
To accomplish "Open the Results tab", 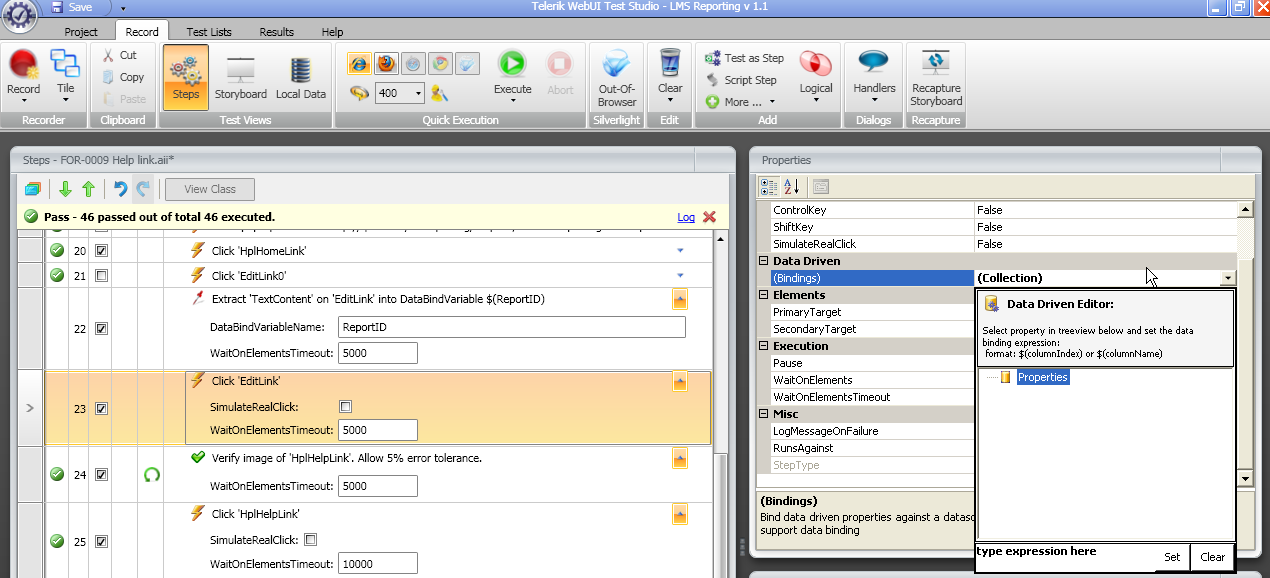I will tap(276, 32).
